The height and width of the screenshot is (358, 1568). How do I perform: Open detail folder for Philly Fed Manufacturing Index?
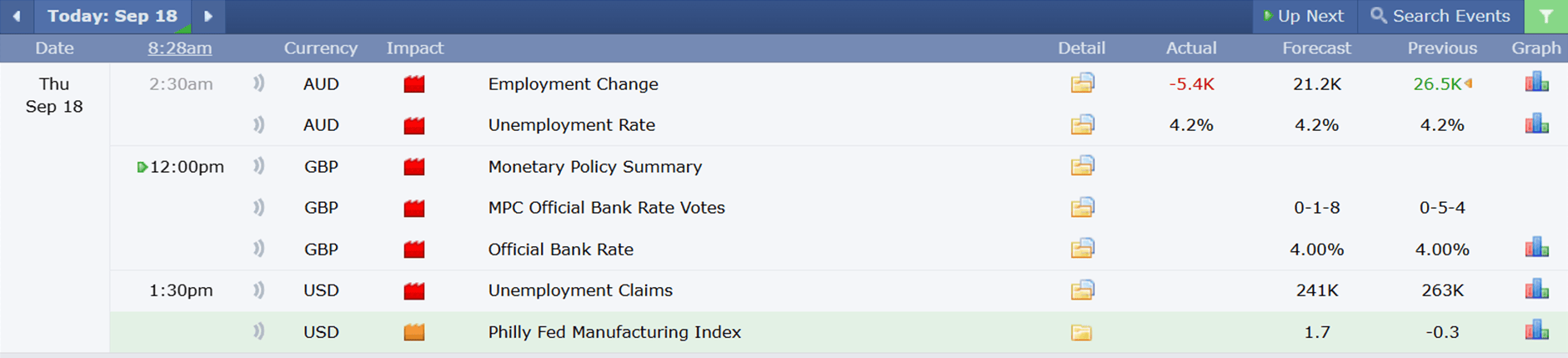[x=1081, y=332]
